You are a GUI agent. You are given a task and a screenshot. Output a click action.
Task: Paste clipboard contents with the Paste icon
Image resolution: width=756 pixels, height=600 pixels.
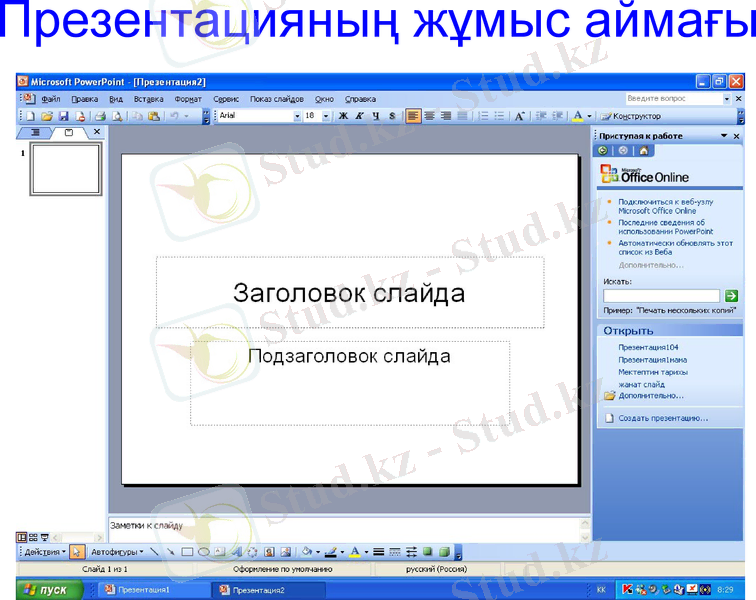click(x=154, y=116)
